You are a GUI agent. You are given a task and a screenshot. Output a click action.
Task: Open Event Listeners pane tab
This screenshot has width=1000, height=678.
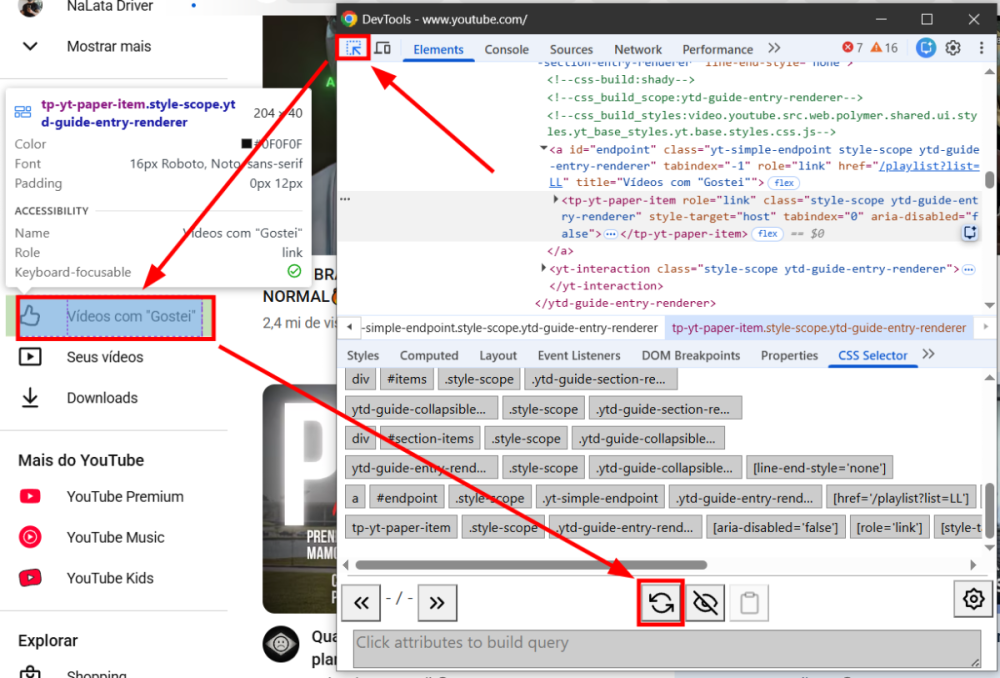click(x=579, y=355)
